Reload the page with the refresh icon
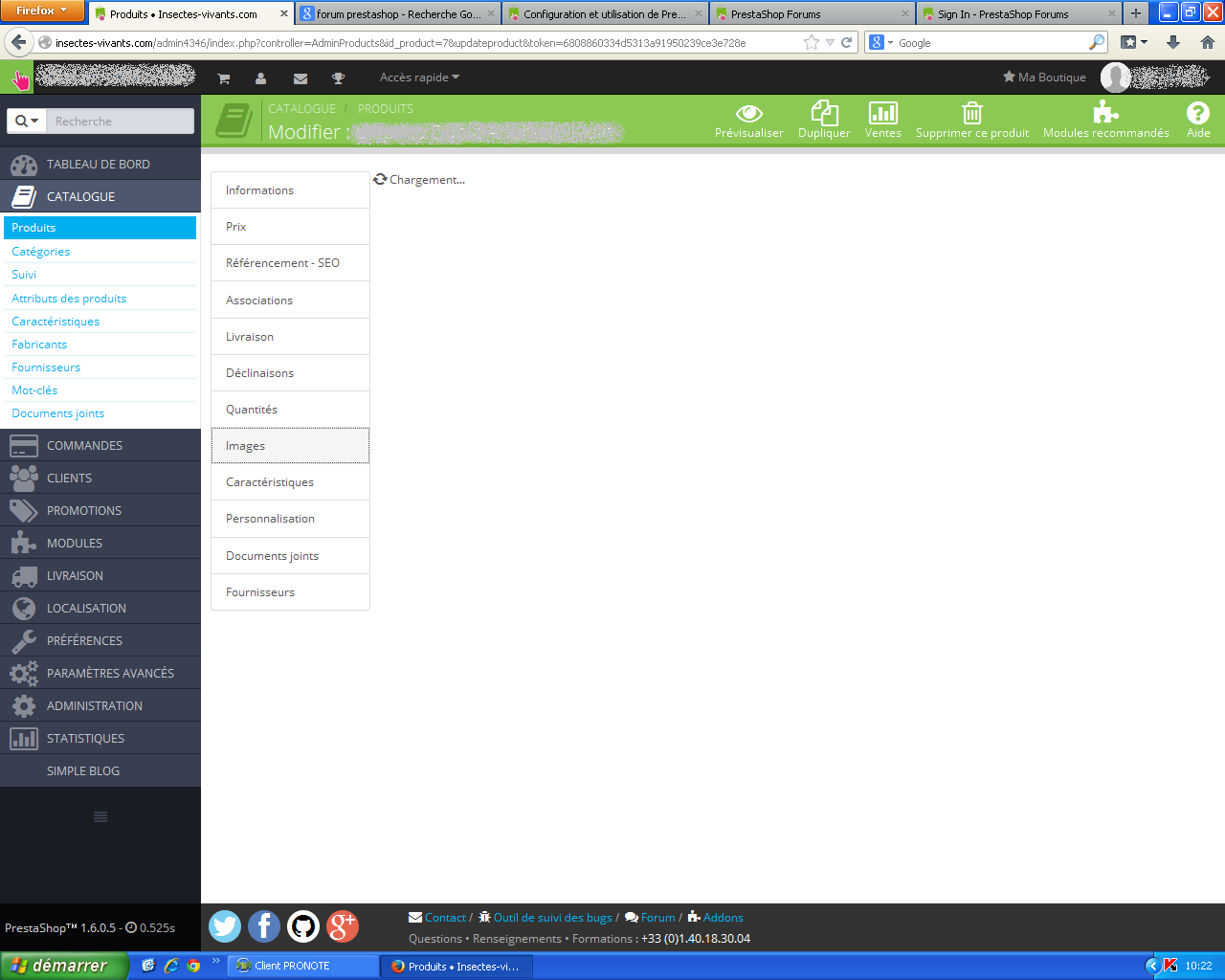 pyautogui.click(x=846, y=43)
